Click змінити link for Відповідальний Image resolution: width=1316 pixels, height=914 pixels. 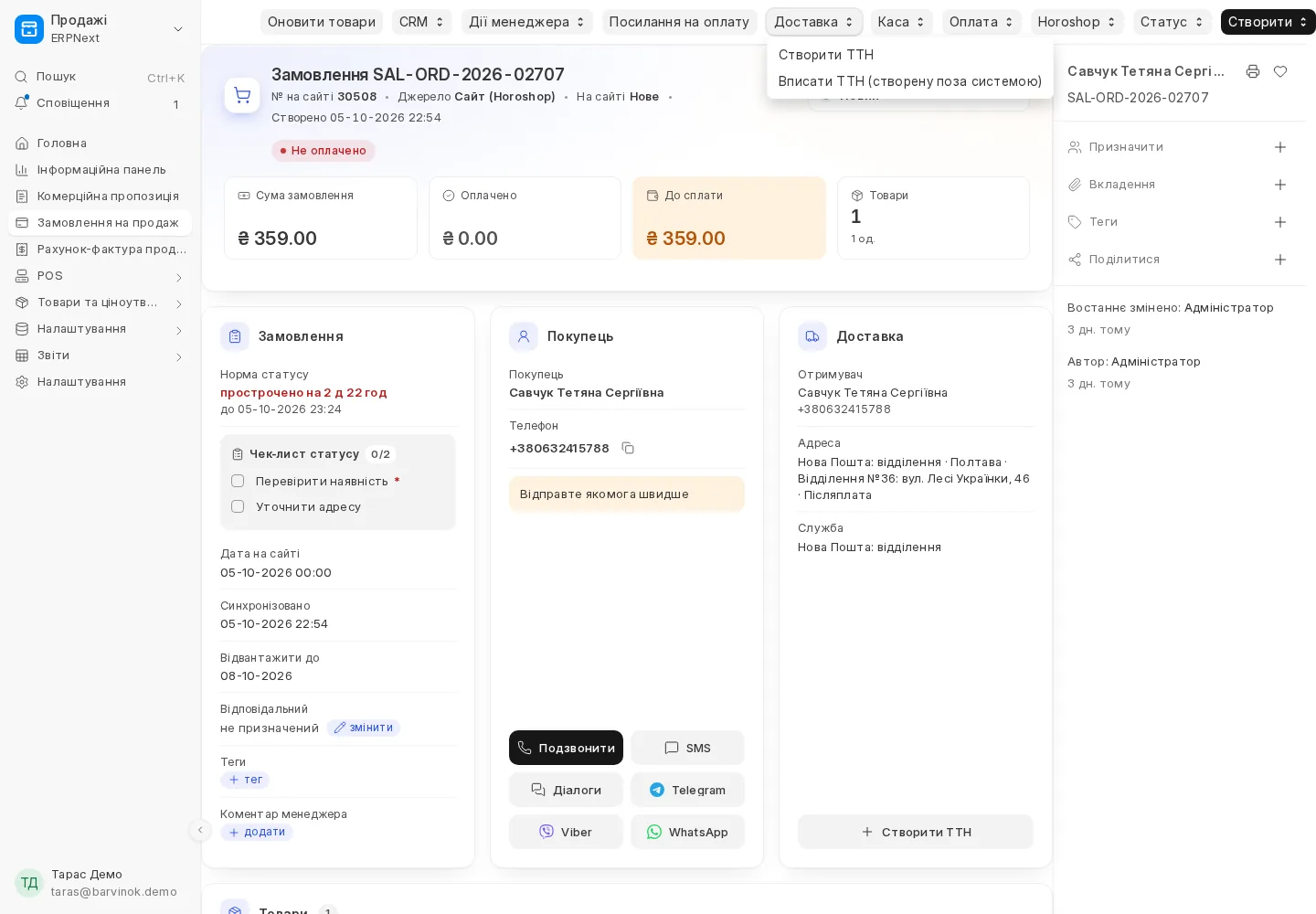(x=363, y=728)
